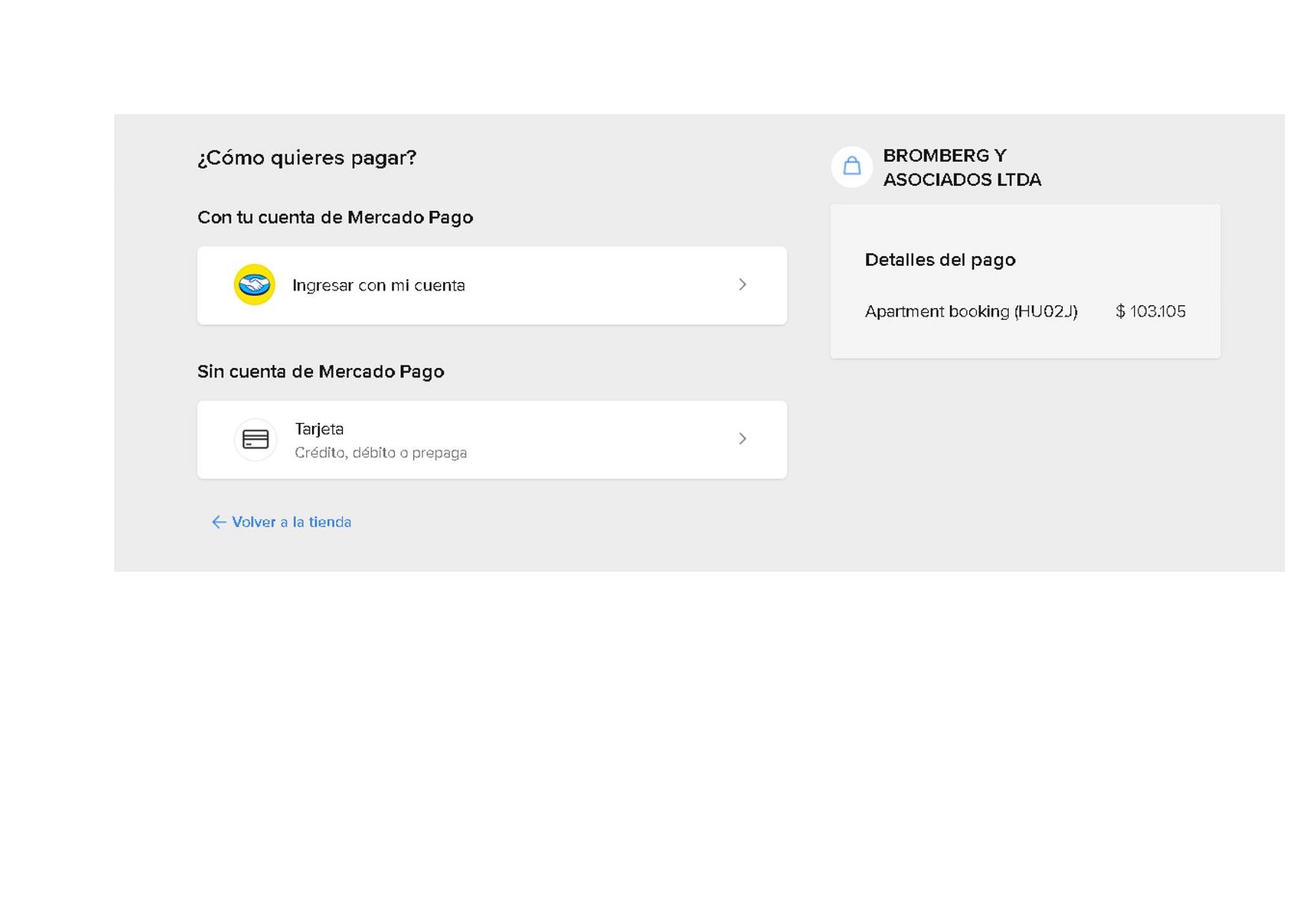
Task: Select the Apartment booking (HU02J) item
Action: click(x=971, y=311)
